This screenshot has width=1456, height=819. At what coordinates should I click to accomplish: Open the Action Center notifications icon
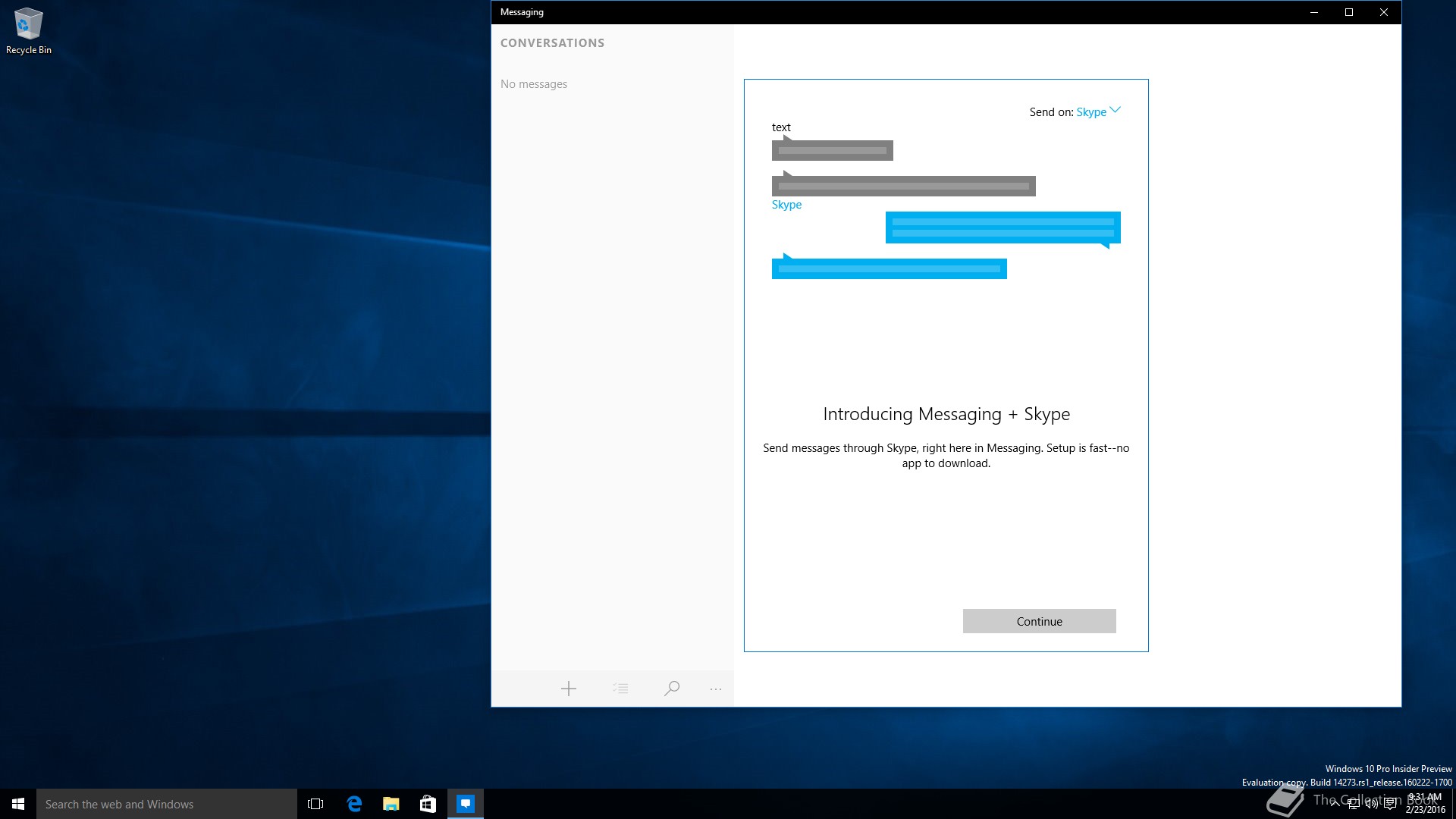pos(1390,804)
